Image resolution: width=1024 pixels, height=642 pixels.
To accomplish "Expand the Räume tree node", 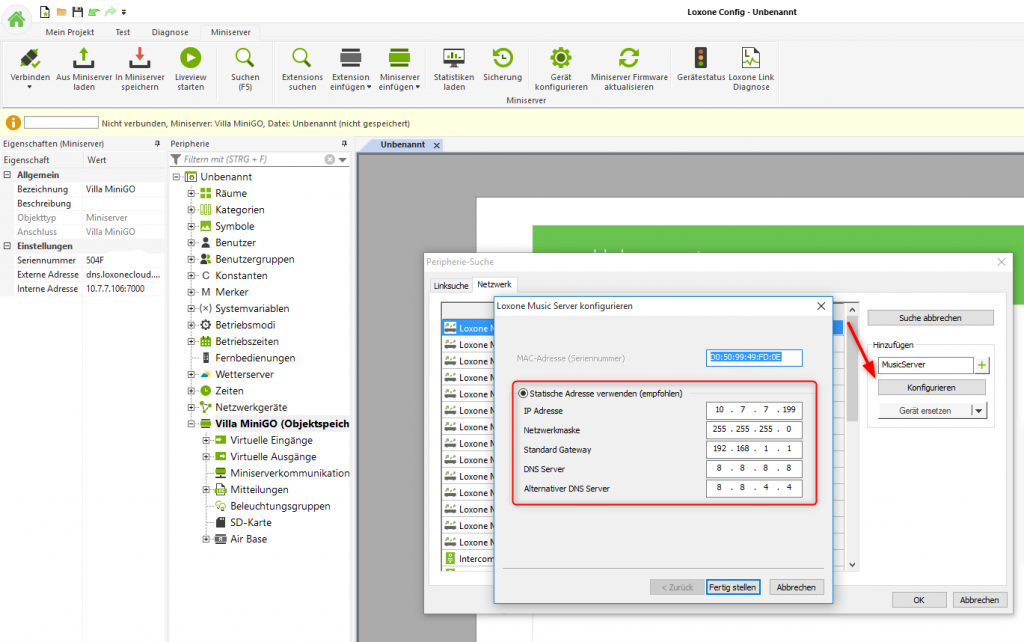I will (x=192, y=193).
